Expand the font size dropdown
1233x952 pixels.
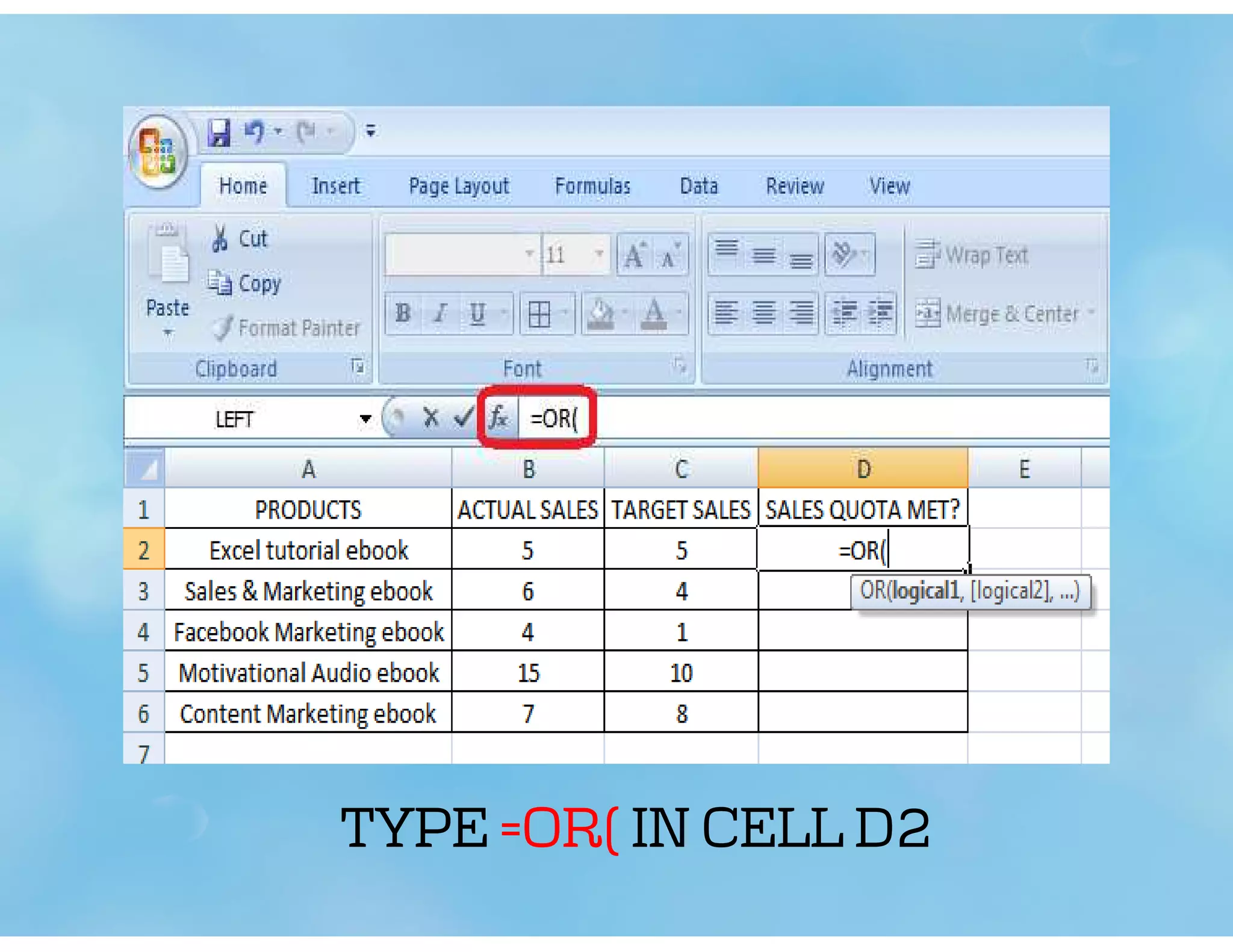click(x=598, y=254)
